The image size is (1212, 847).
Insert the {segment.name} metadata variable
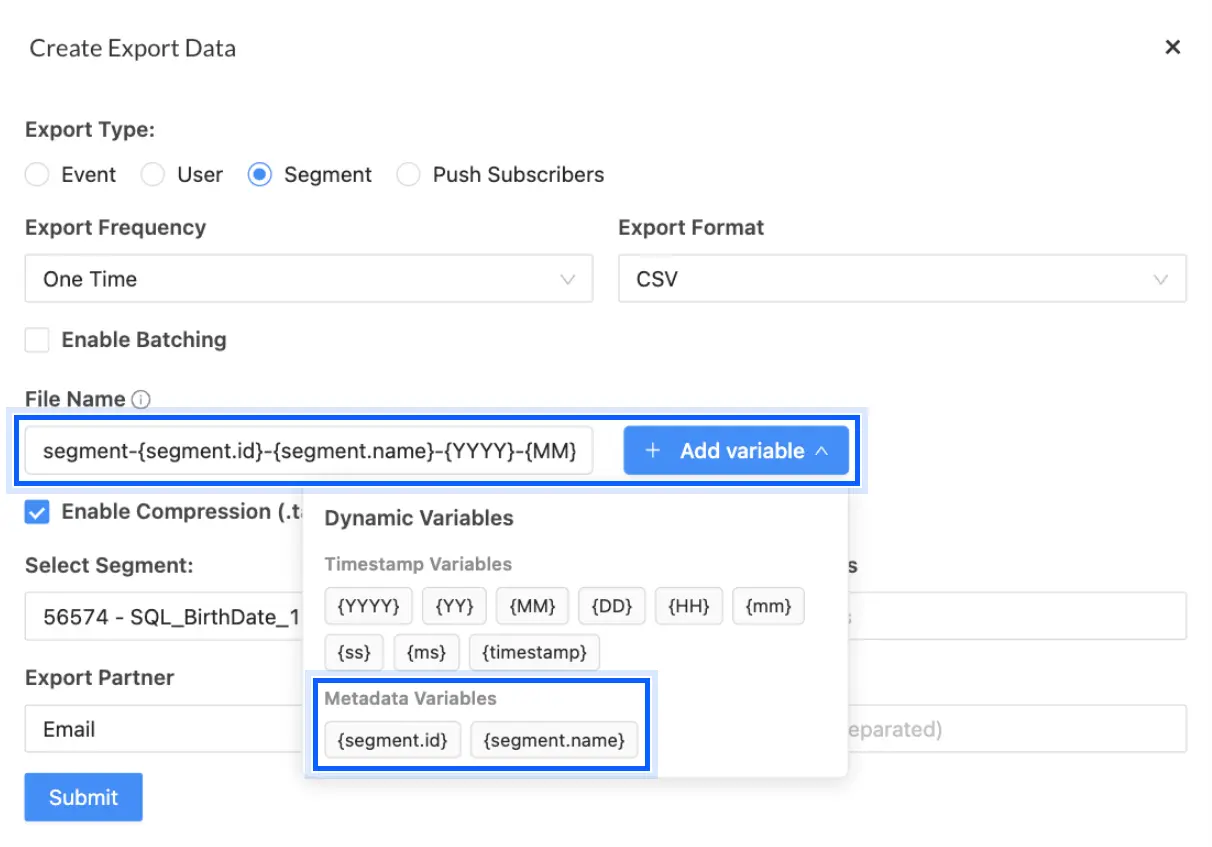[x=554, y=741]
